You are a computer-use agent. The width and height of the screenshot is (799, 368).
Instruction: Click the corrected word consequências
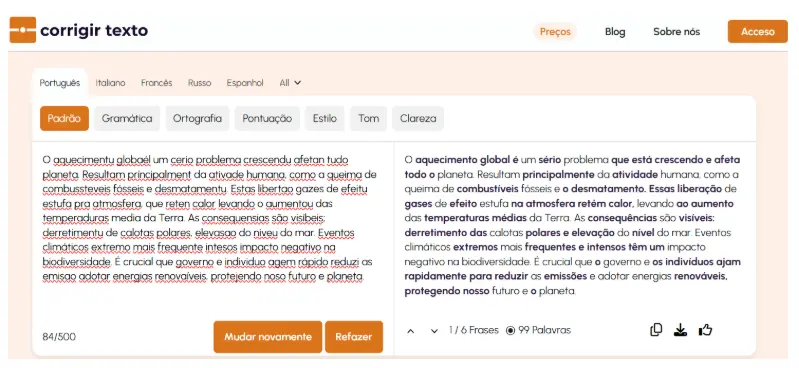click(622, 218)
